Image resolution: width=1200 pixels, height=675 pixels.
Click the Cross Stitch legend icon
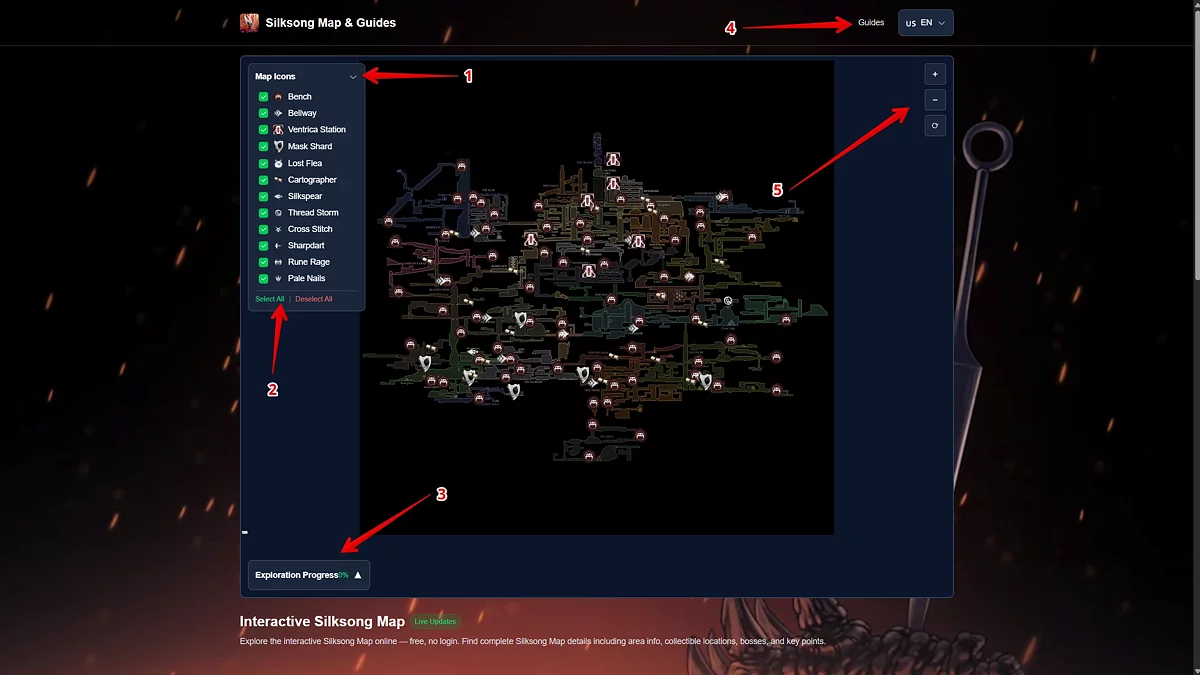278,229
